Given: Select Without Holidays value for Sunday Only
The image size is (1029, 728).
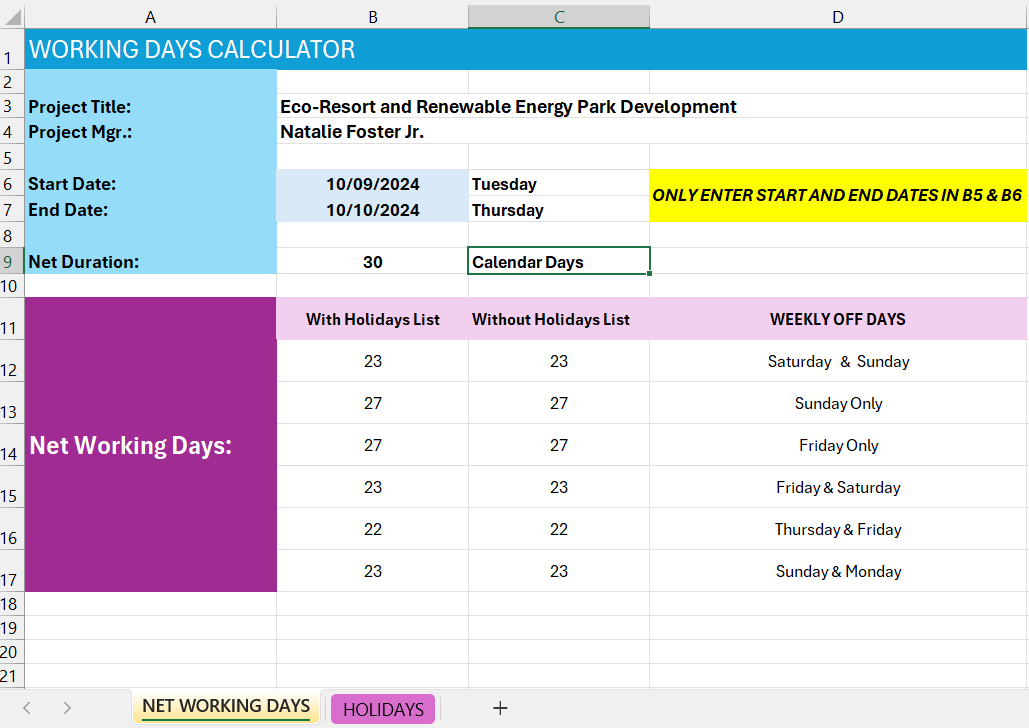Looking at the screenshot, I should coord(559,403).
